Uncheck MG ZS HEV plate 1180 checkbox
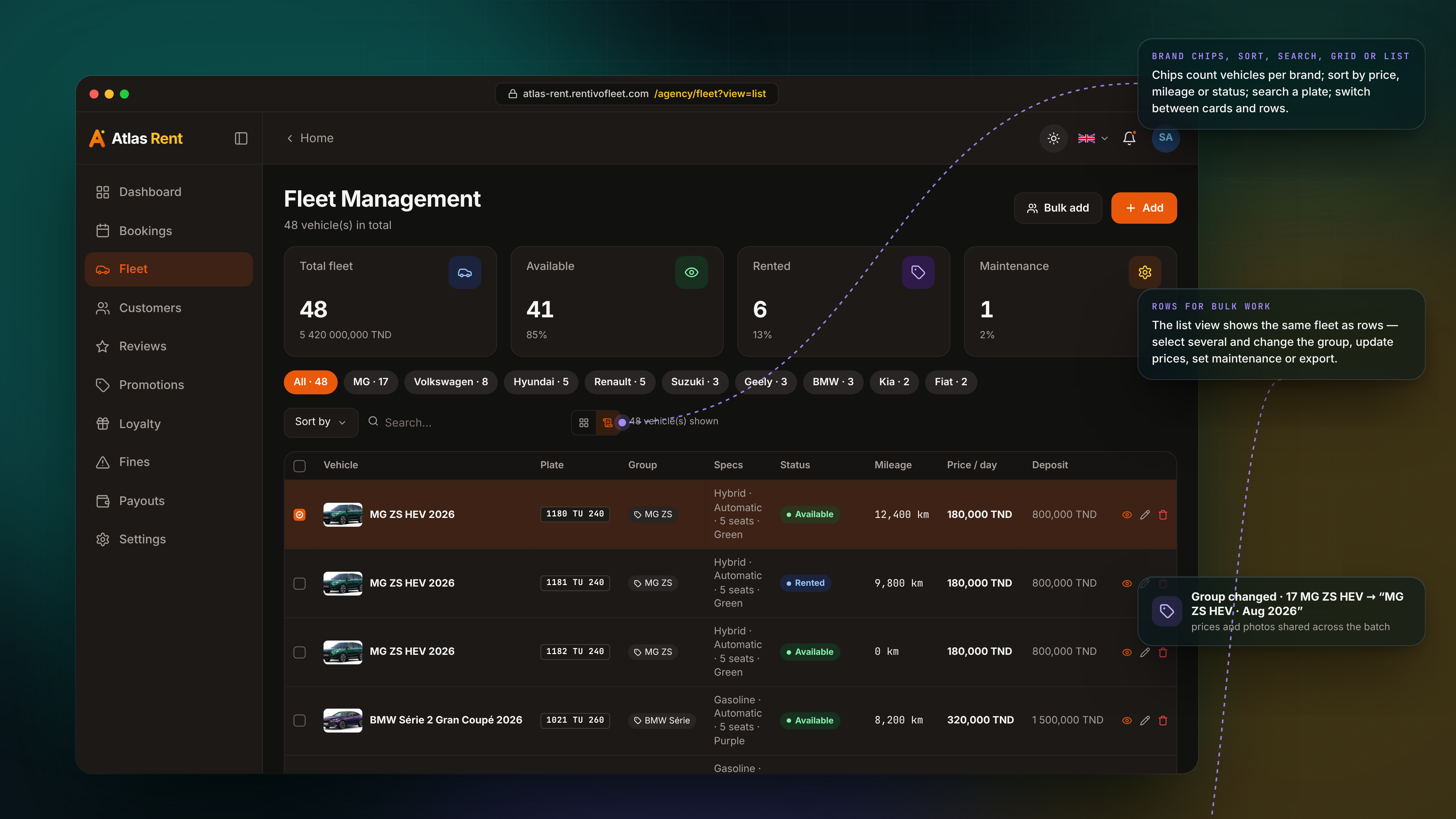 point(300,515)
